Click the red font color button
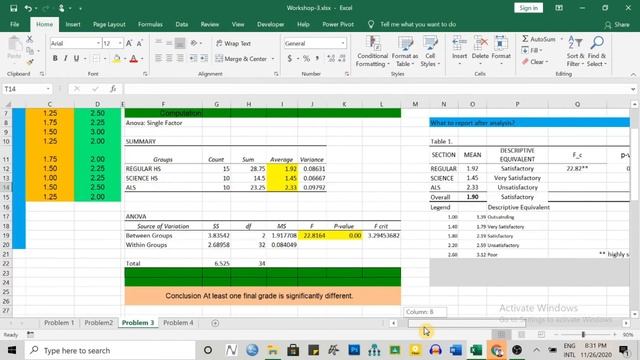Viewport: 640px width, 360px height. click(134, 59)
